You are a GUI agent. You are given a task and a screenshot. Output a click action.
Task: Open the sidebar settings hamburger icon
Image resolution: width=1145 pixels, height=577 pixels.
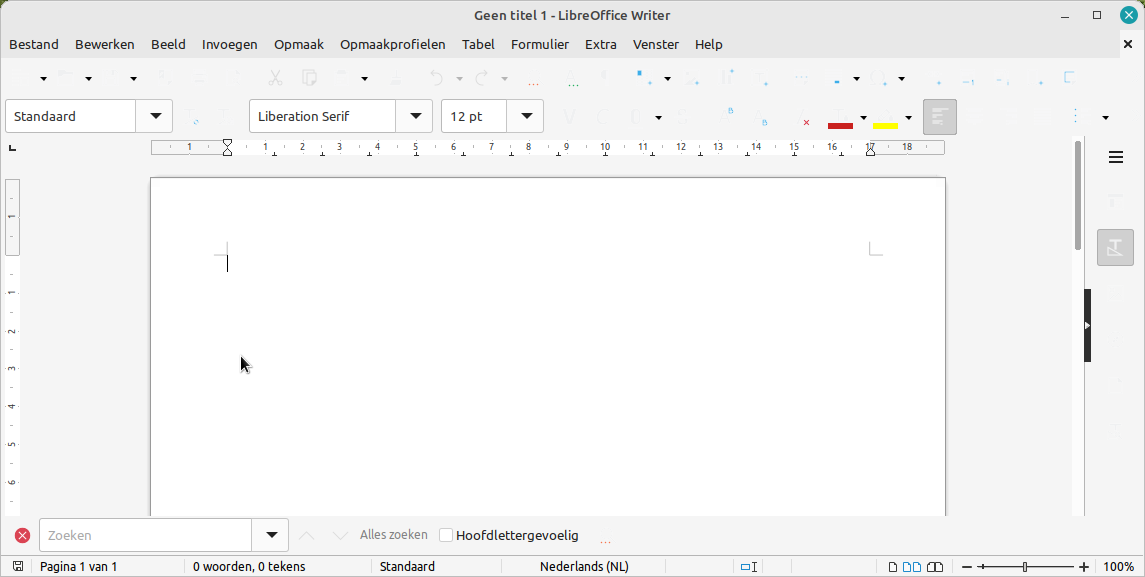pyautogui.click(x=1116, y=157)
